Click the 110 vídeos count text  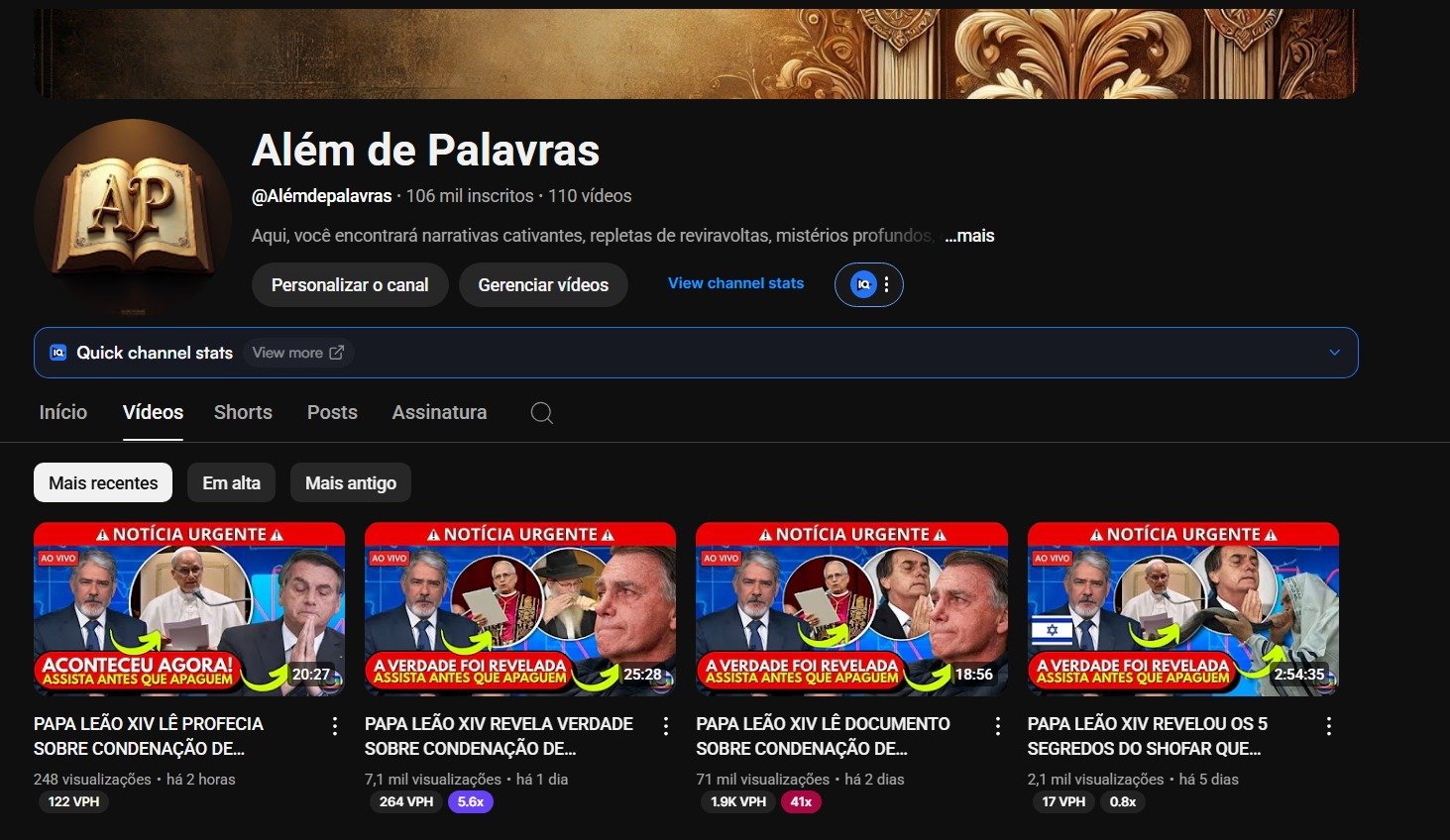(x=590, y=196)
